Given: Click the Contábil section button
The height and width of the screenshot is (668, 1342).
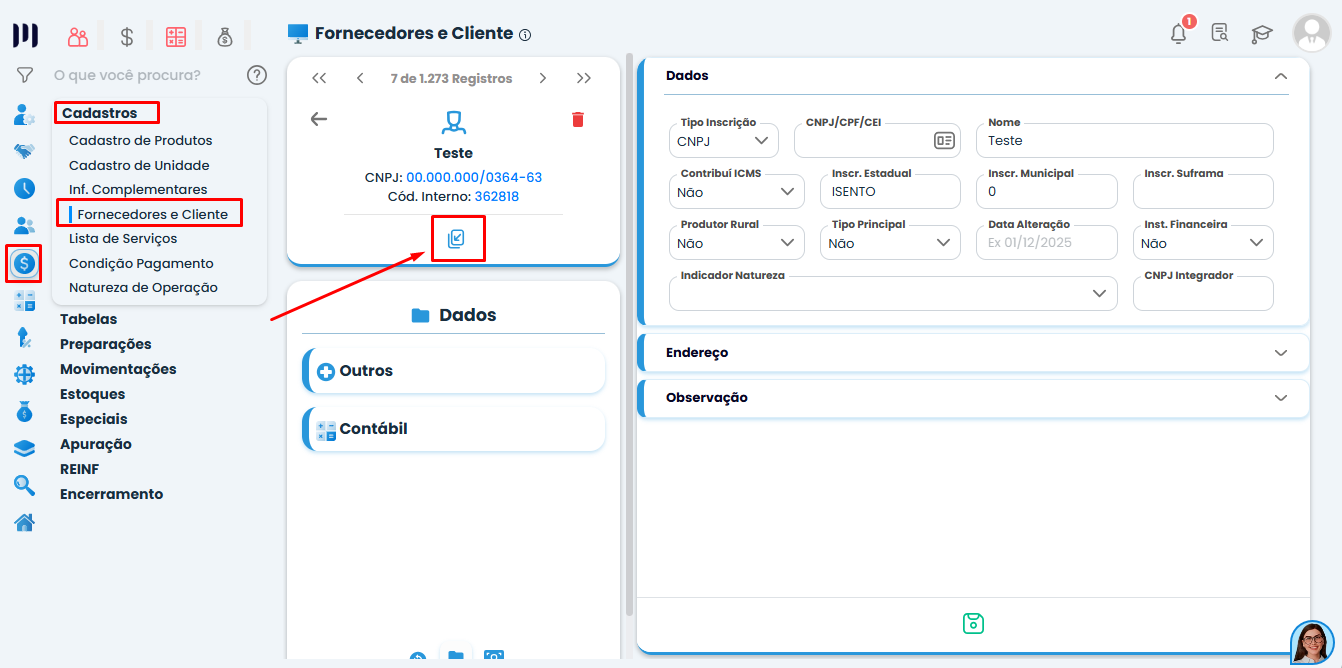Looking at the screenshot, I should click(x=454, y=429).
